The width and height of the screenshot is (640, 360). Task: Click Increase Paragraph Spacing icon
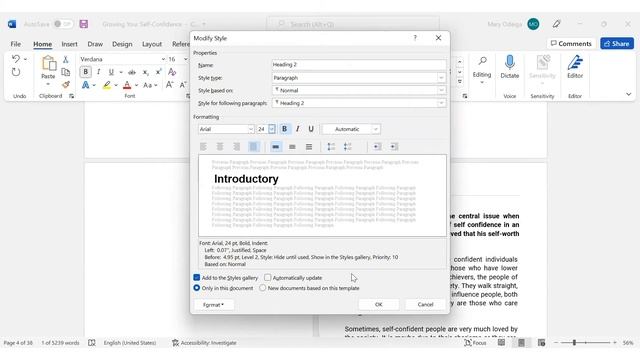[x=331, y=147]
